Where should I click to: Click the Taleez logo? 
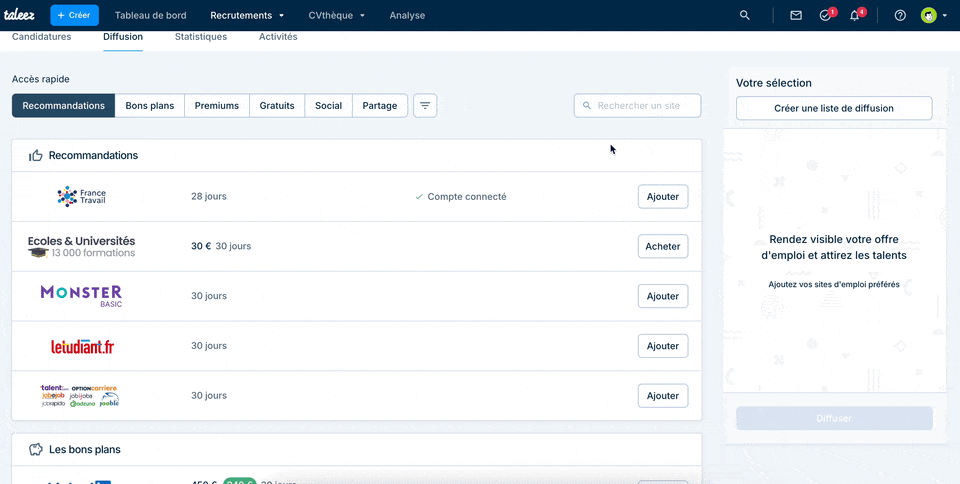coord(19,15)
